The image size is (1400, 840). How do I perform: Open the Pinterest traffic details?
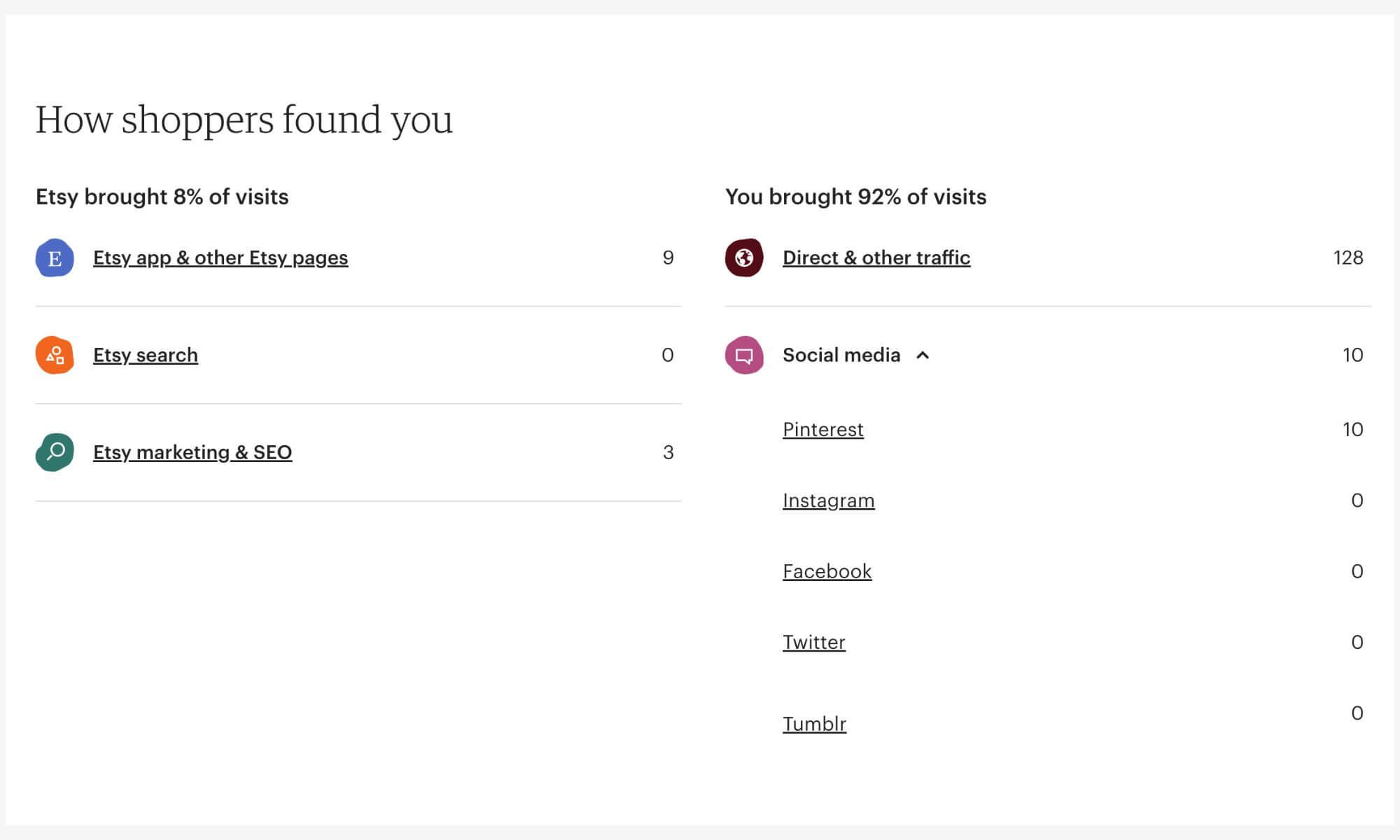[x=823, y=430]
